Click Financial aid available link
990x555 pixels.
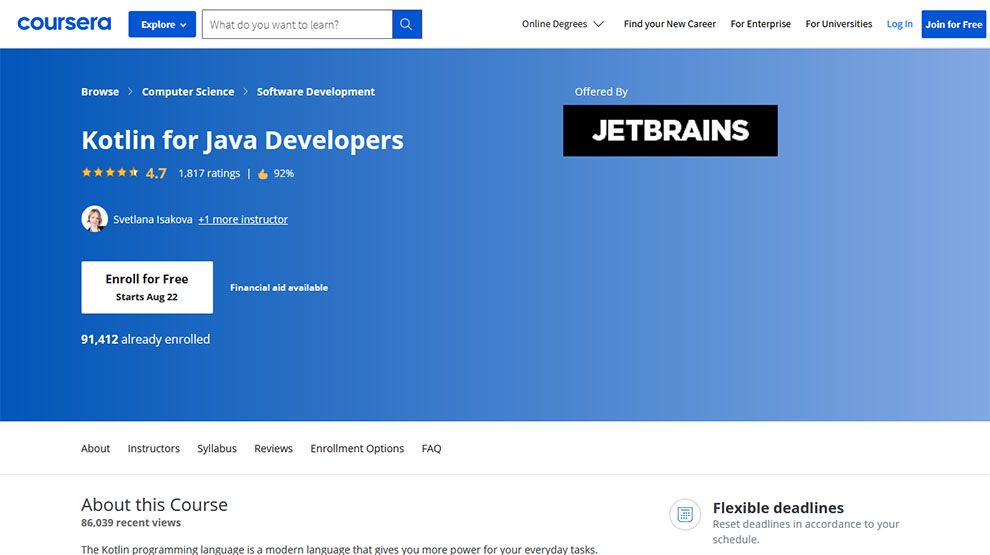point(278,287)
